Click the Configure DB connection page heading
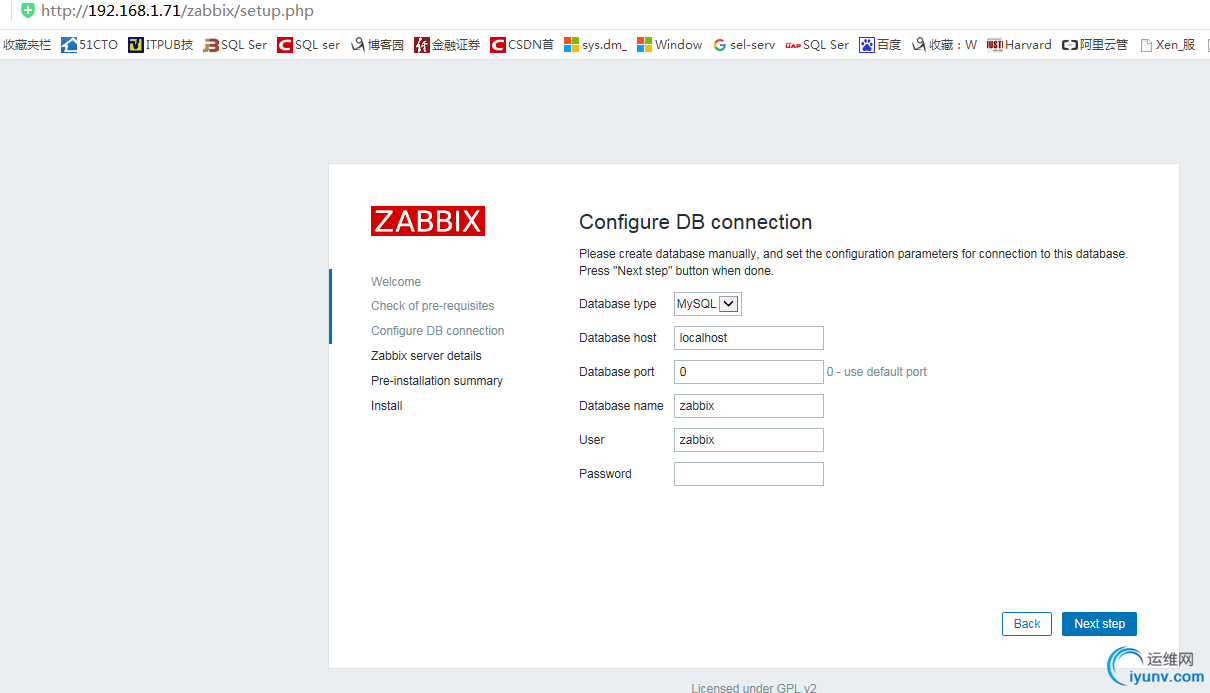This screenshot has width=1210, height=693. click(x=696, y=222)
